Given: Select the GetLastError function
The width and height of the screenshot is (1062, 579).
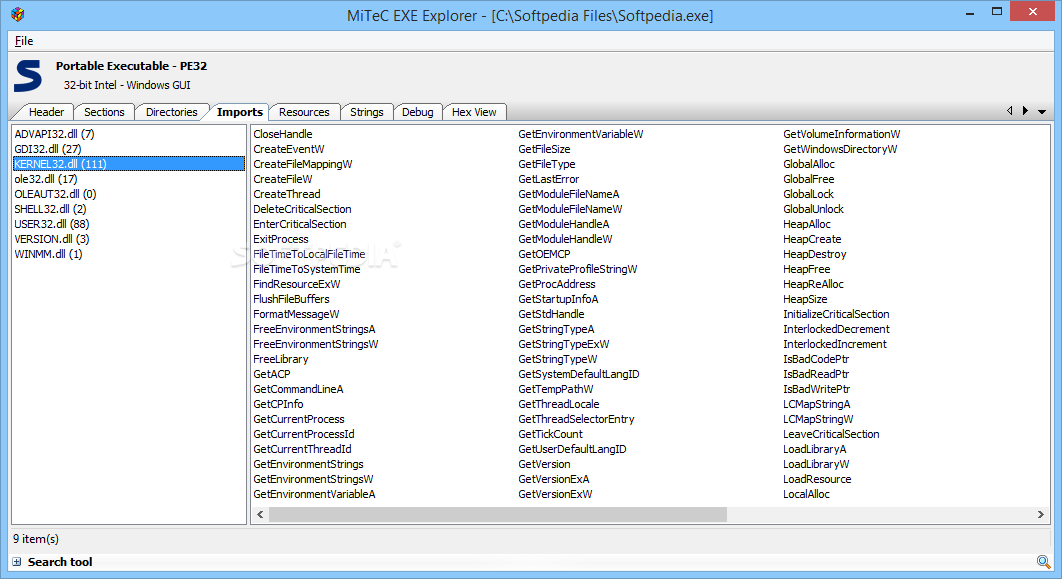Looking at the screenshot, I should (x=549, y=179).
